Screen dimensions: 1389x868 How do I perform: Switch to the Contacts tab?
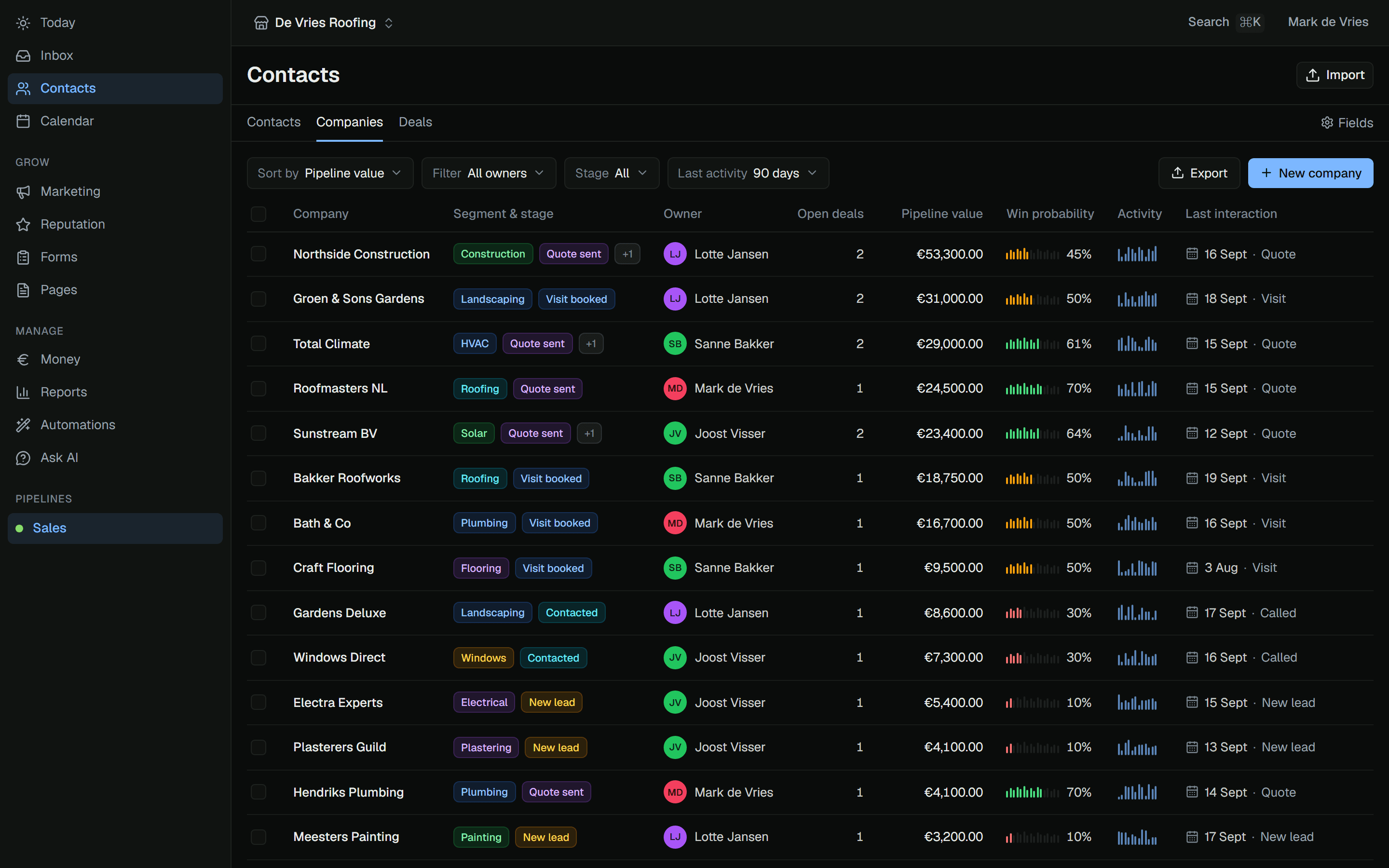point(274,122)
